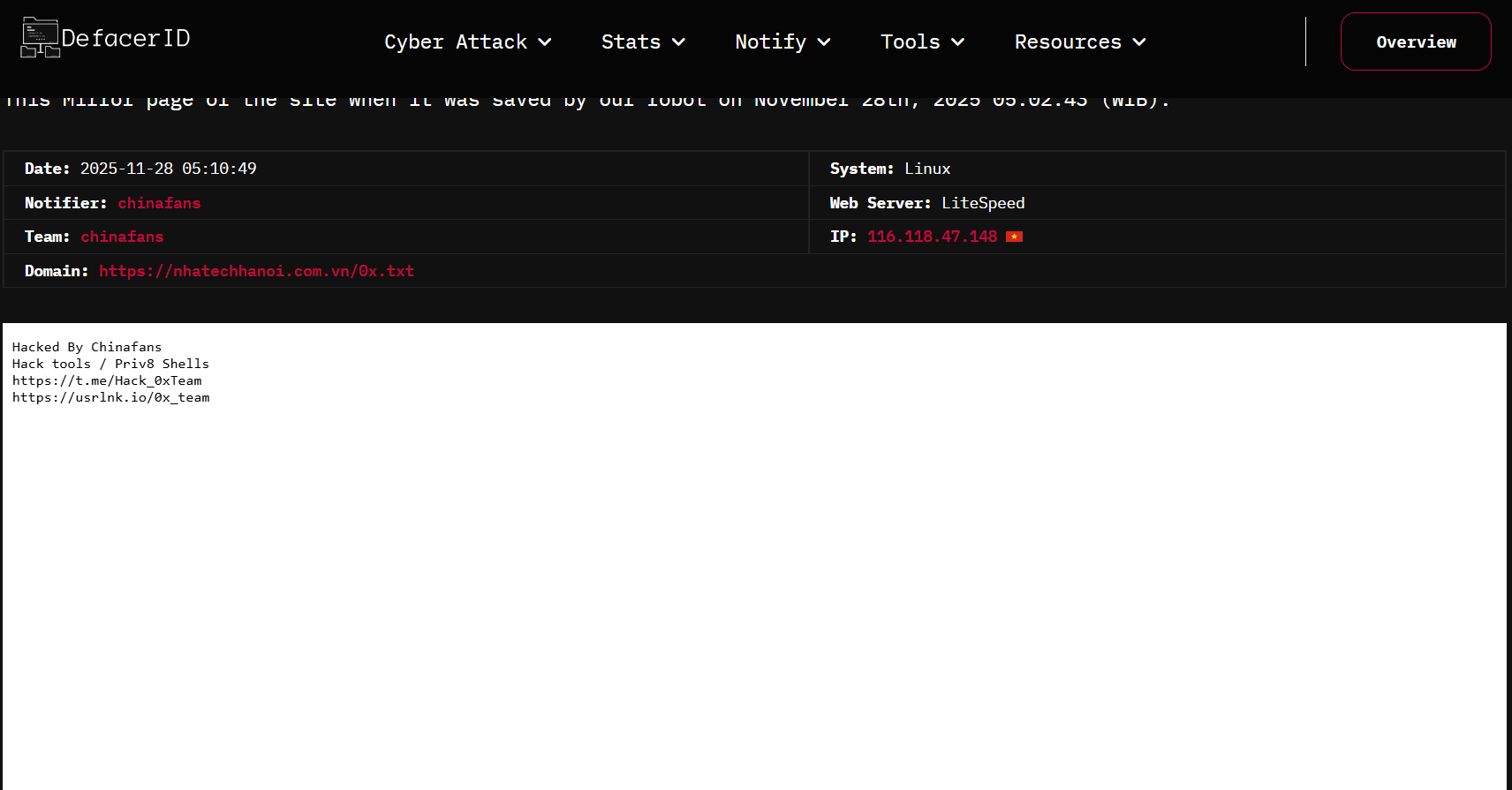
Task: Click the DefacerID site name text
Action: 125,38
